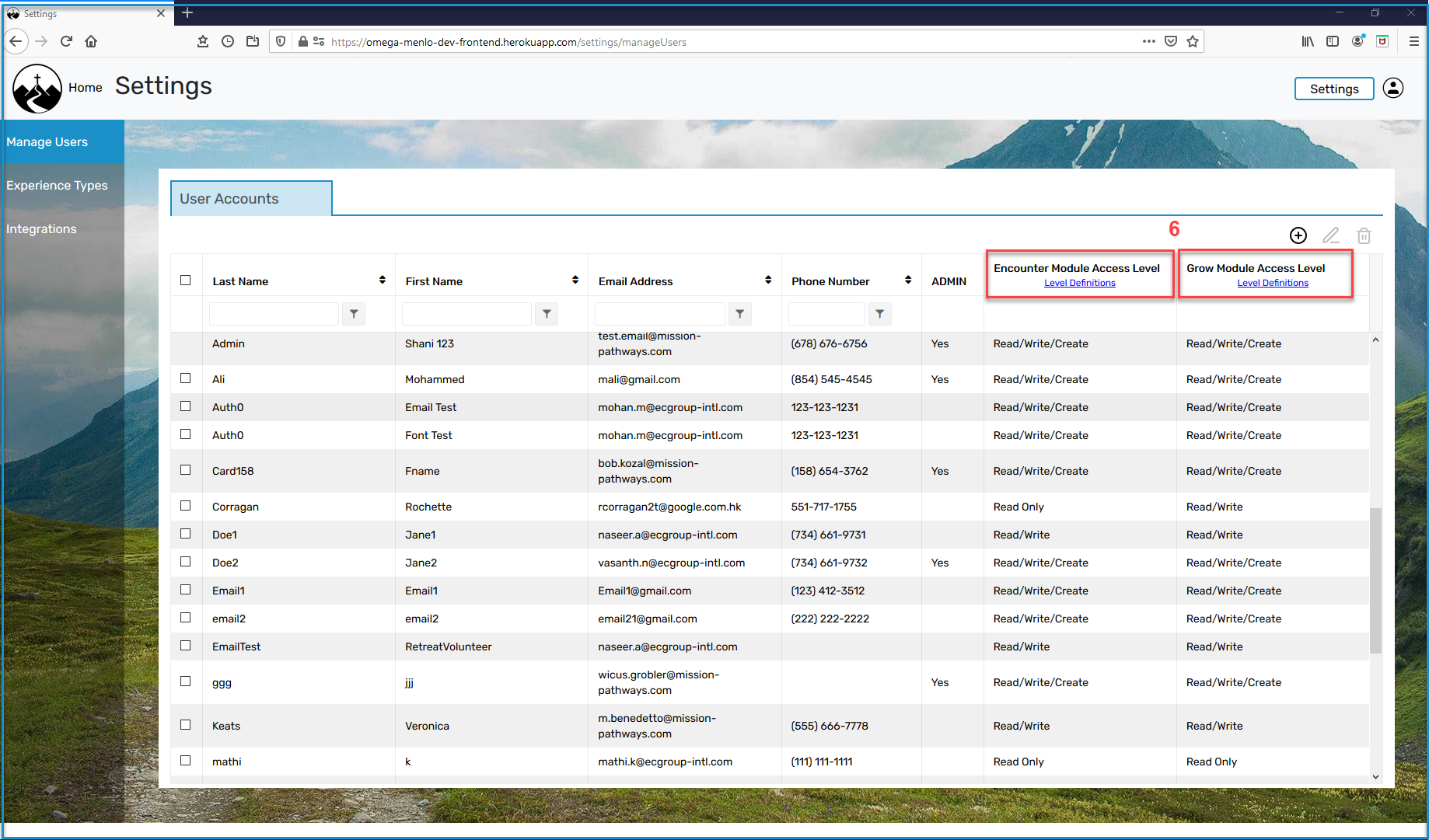Select the checkbox for user mathi

[x=185, y=761]
